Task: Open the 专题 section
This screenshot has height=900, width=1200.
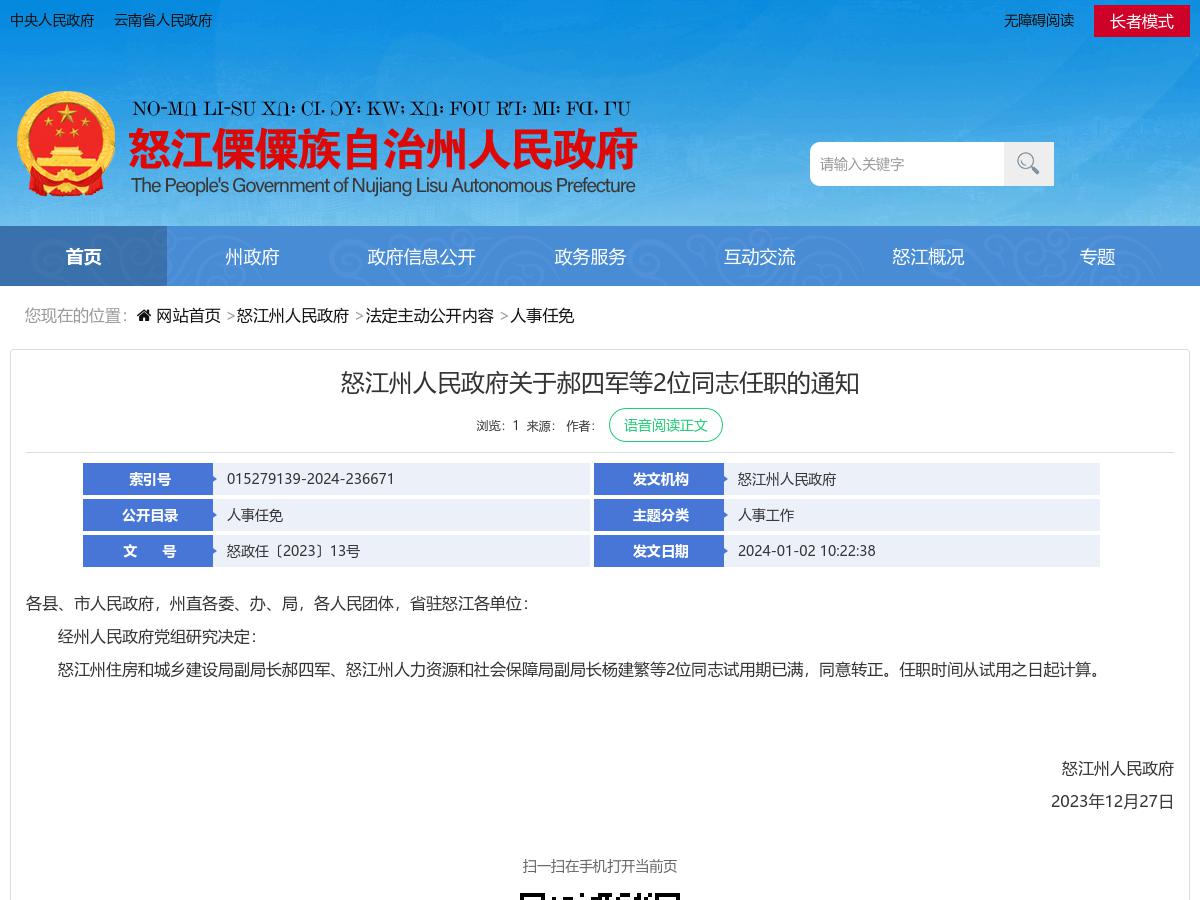Action: (1097, 256)
